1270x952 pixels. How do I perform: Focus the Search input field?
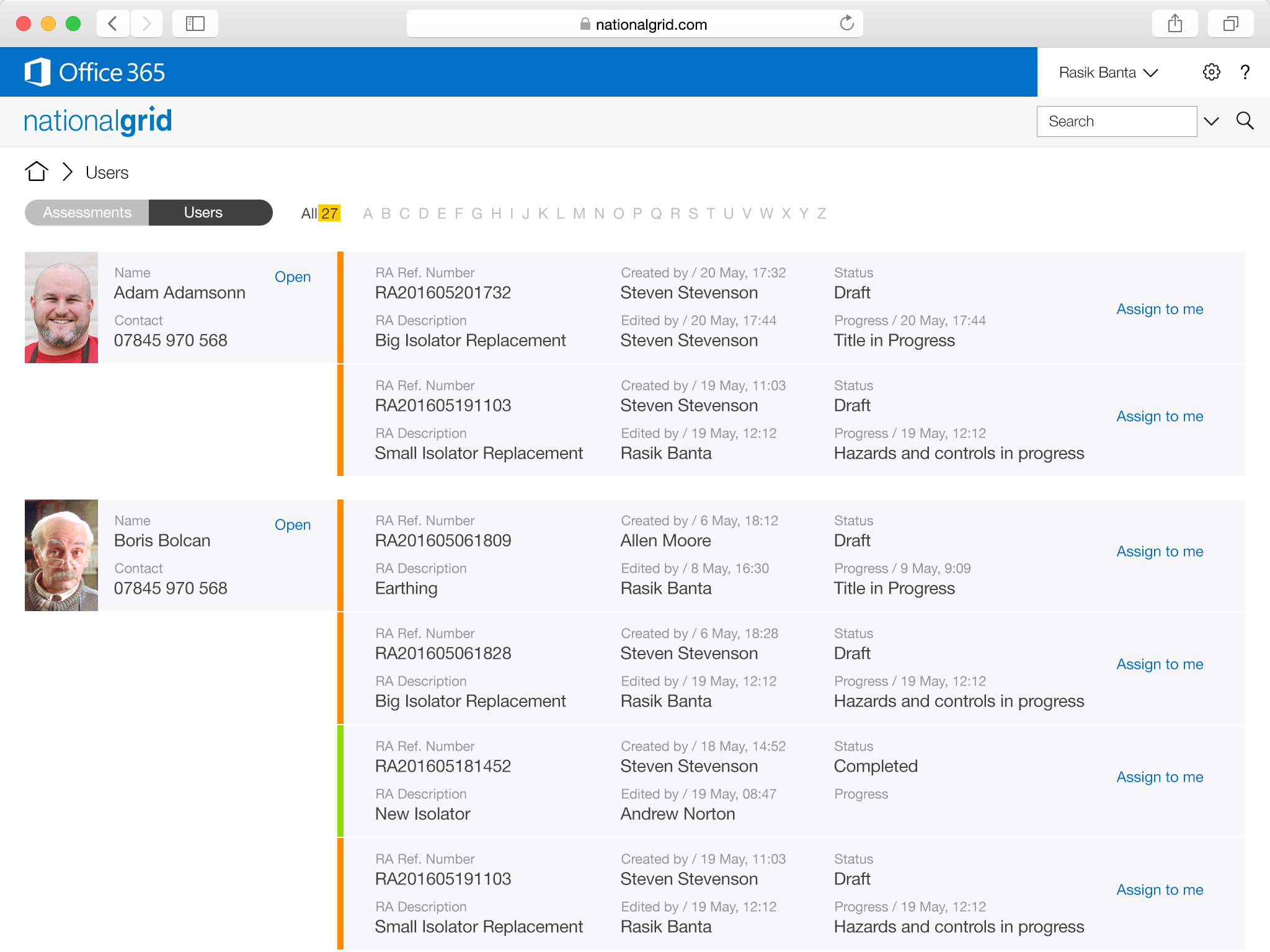(x=1116, y=121)
